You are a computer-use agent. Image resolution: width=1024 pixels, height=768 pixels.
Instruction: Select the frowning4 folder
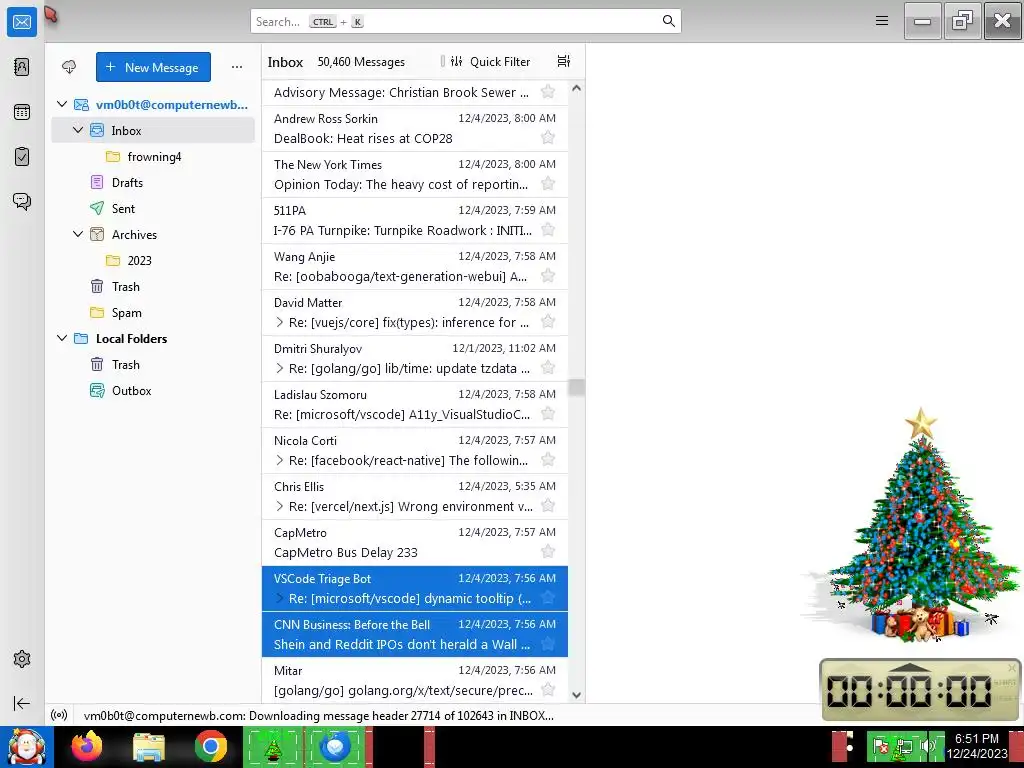click(153, 156)
